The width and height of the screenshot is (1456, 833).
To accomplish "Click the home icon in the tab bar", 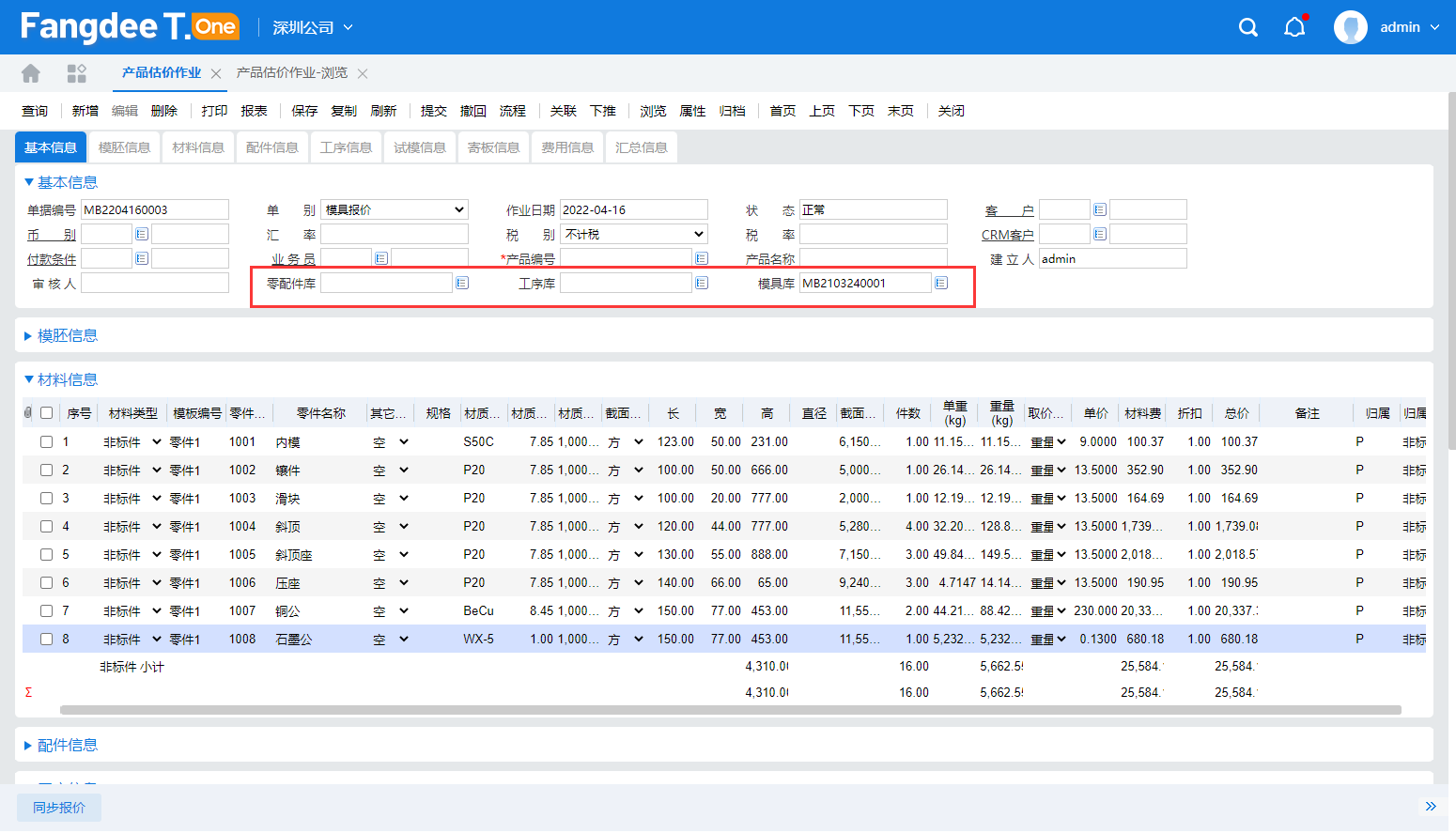I will (x=31, y=73).
